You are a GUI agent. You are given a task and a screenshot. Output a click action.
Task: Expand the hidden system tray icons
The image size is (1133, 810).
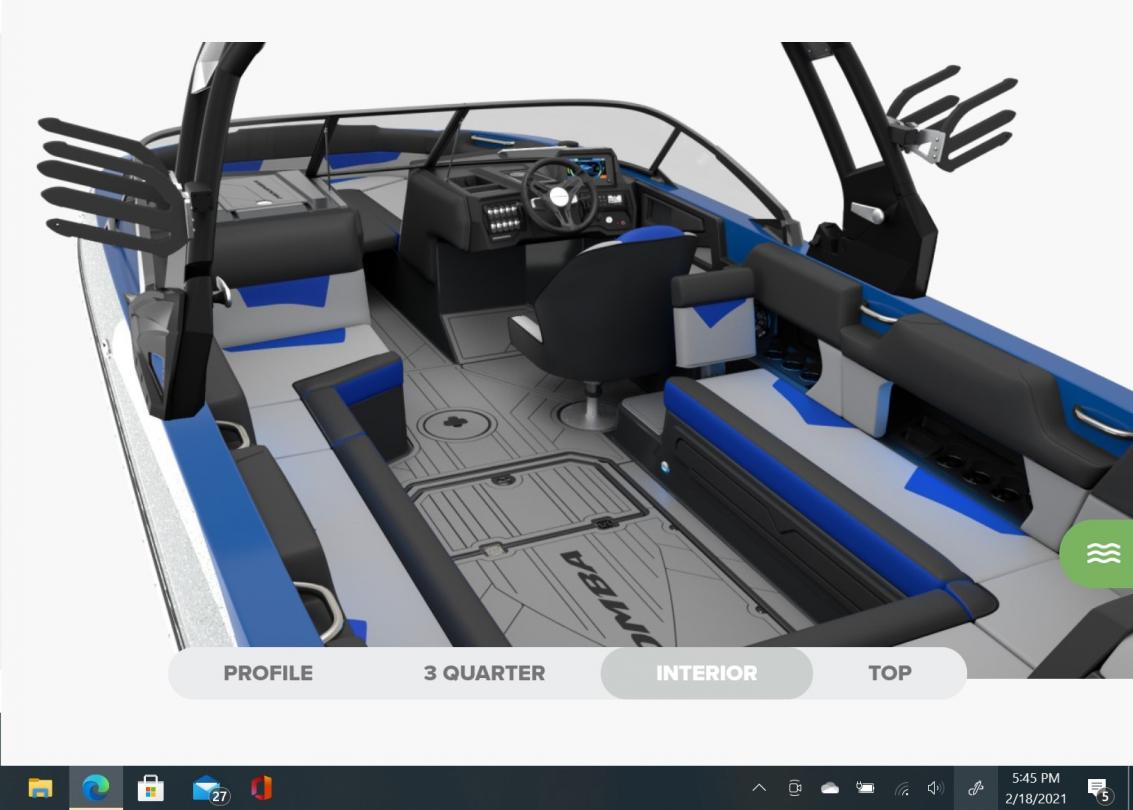759,788
